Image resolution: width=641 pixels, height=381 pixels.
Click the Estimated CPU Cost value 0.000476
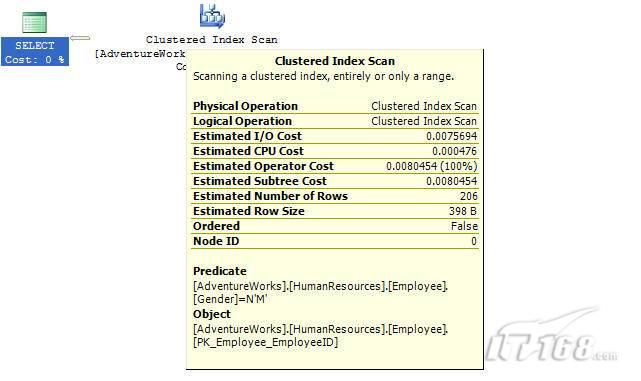pos(454,151)
